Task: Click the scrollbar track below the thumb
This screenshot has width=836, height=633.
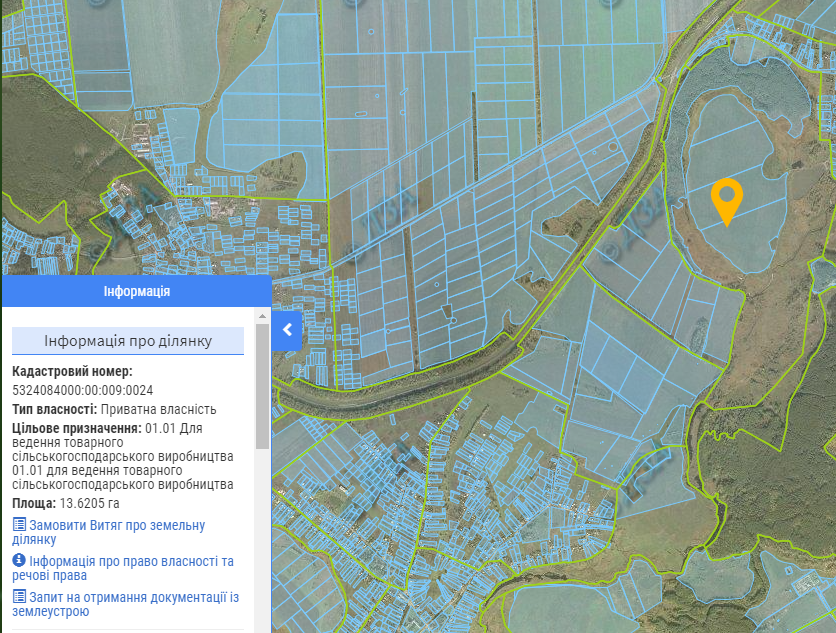Action: 262,540
